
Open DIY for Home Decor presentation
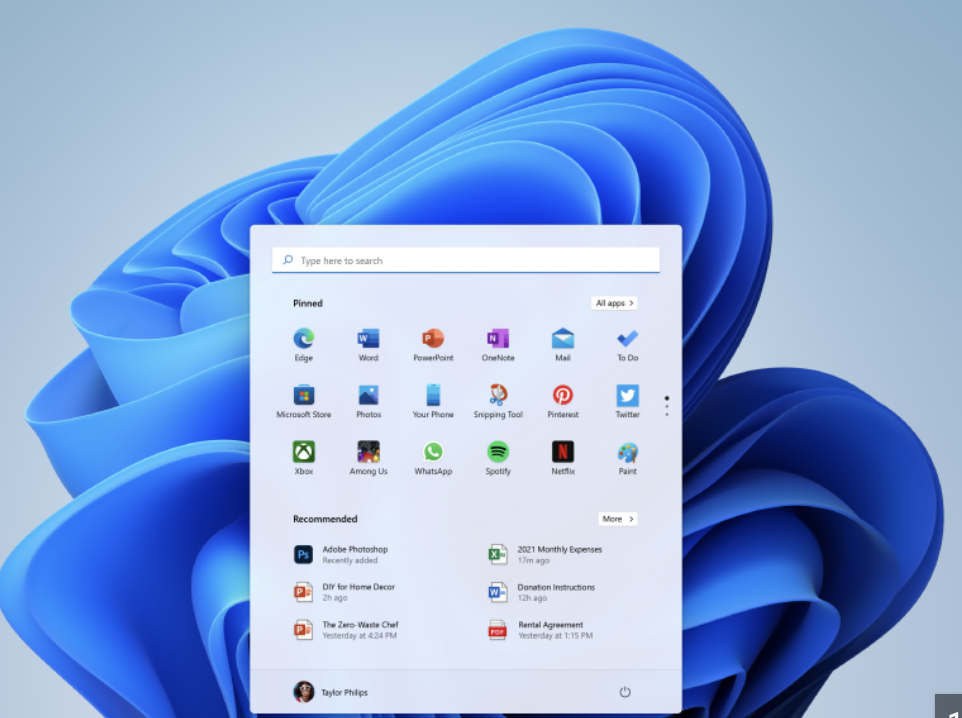[x=344, y=592]
